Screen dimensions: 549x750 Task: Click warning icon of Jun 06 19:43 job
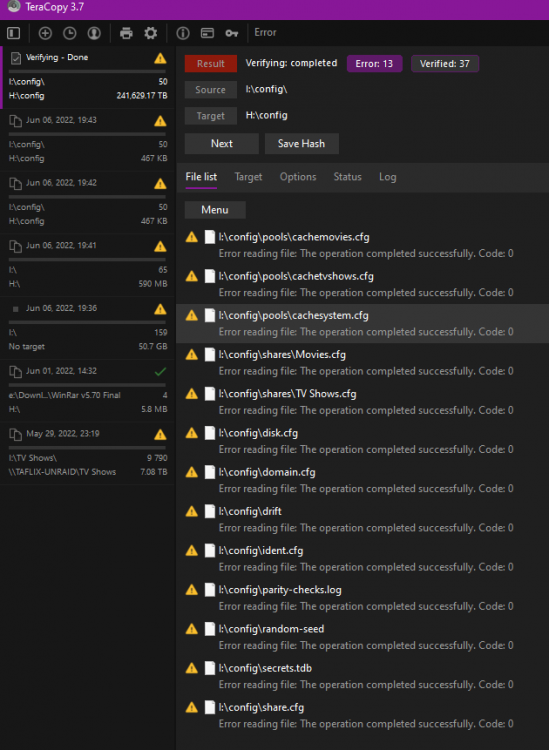[160, 121]
